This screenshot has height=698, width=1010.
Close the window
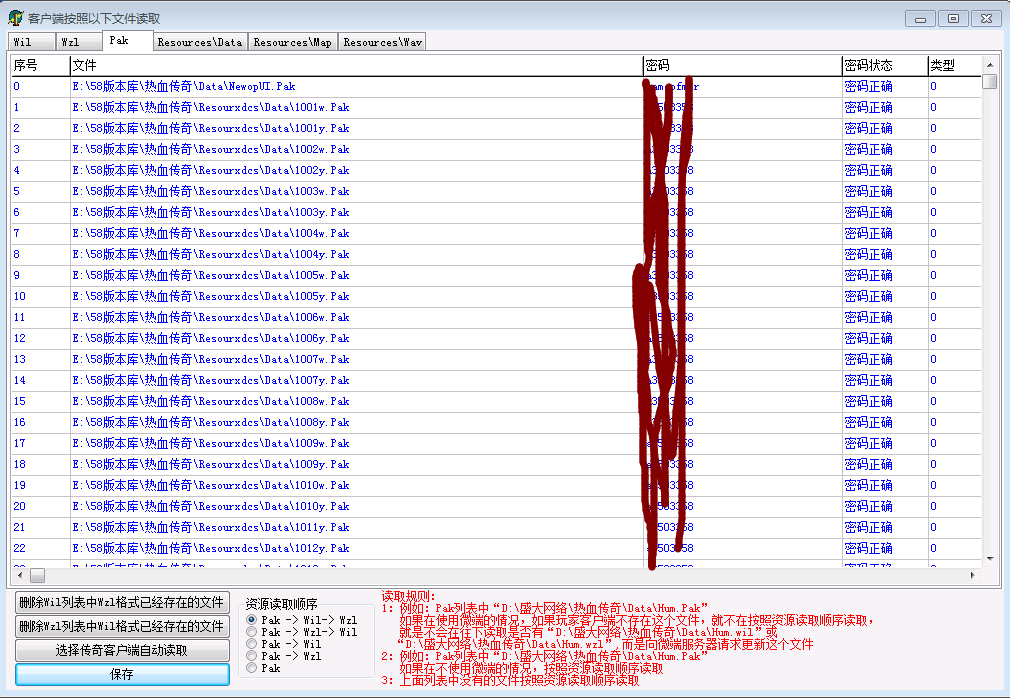pyautogui.click(x=986, y=19)
